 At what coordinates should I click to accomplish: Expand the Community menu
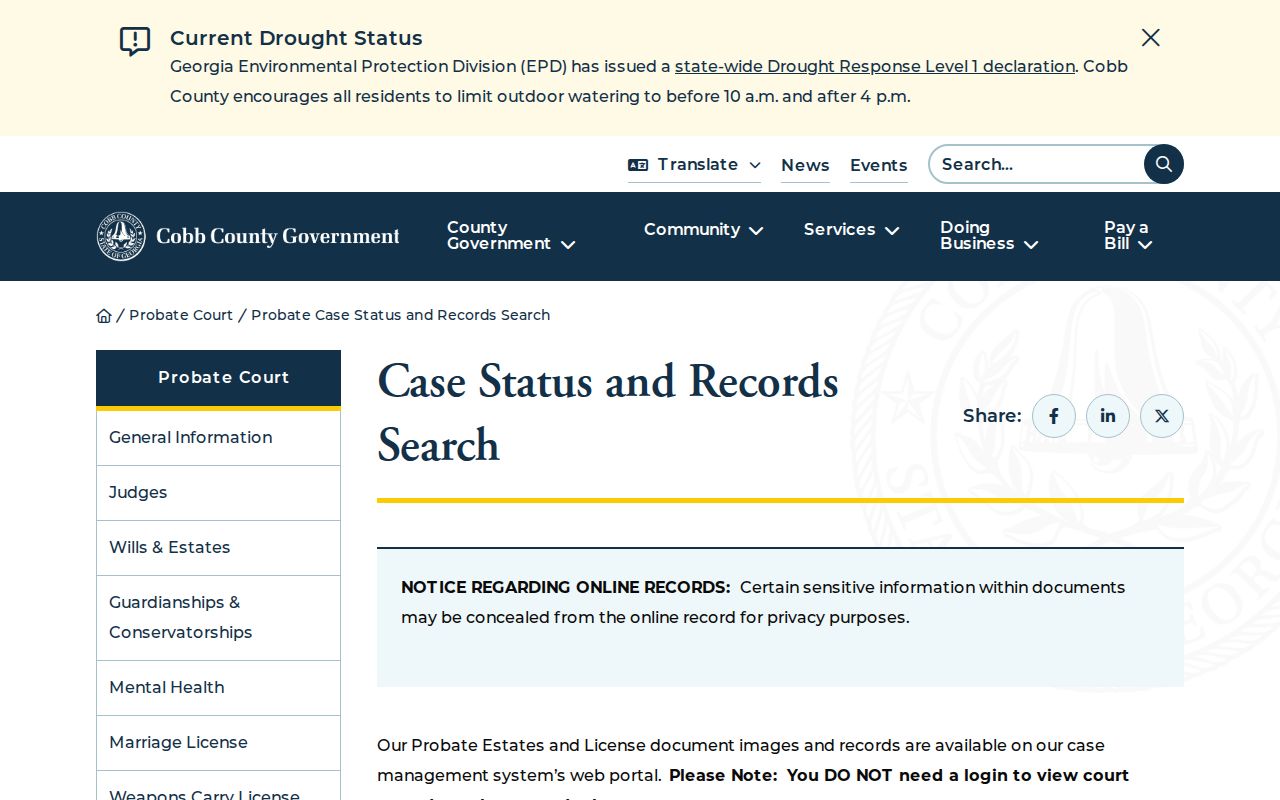(704, 230)
